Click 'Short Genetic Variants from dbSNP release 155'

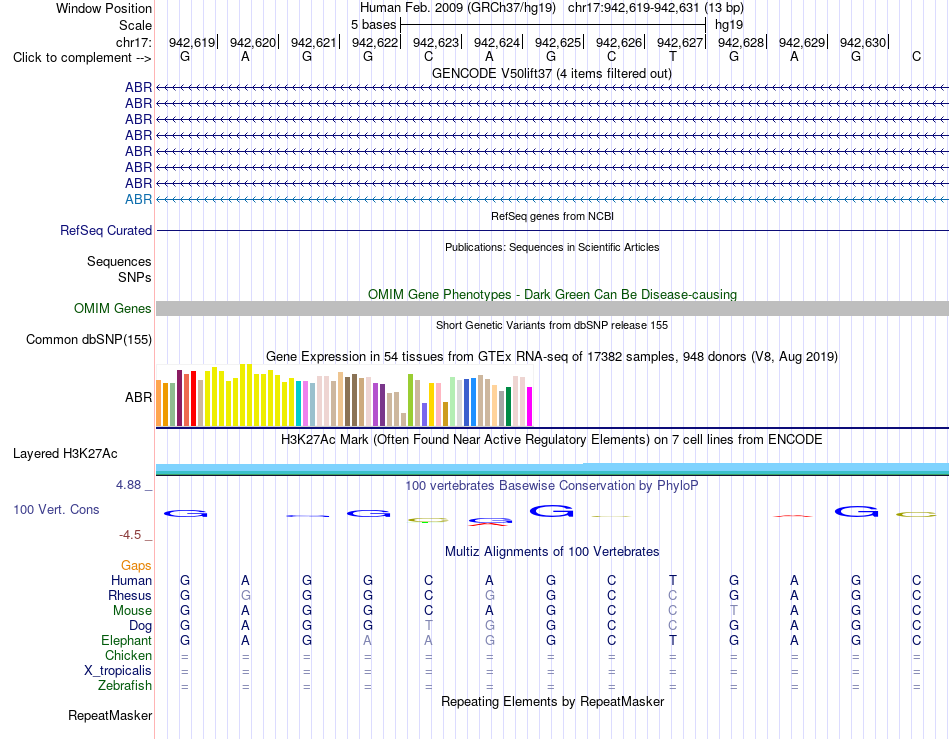tap(552, 325)
